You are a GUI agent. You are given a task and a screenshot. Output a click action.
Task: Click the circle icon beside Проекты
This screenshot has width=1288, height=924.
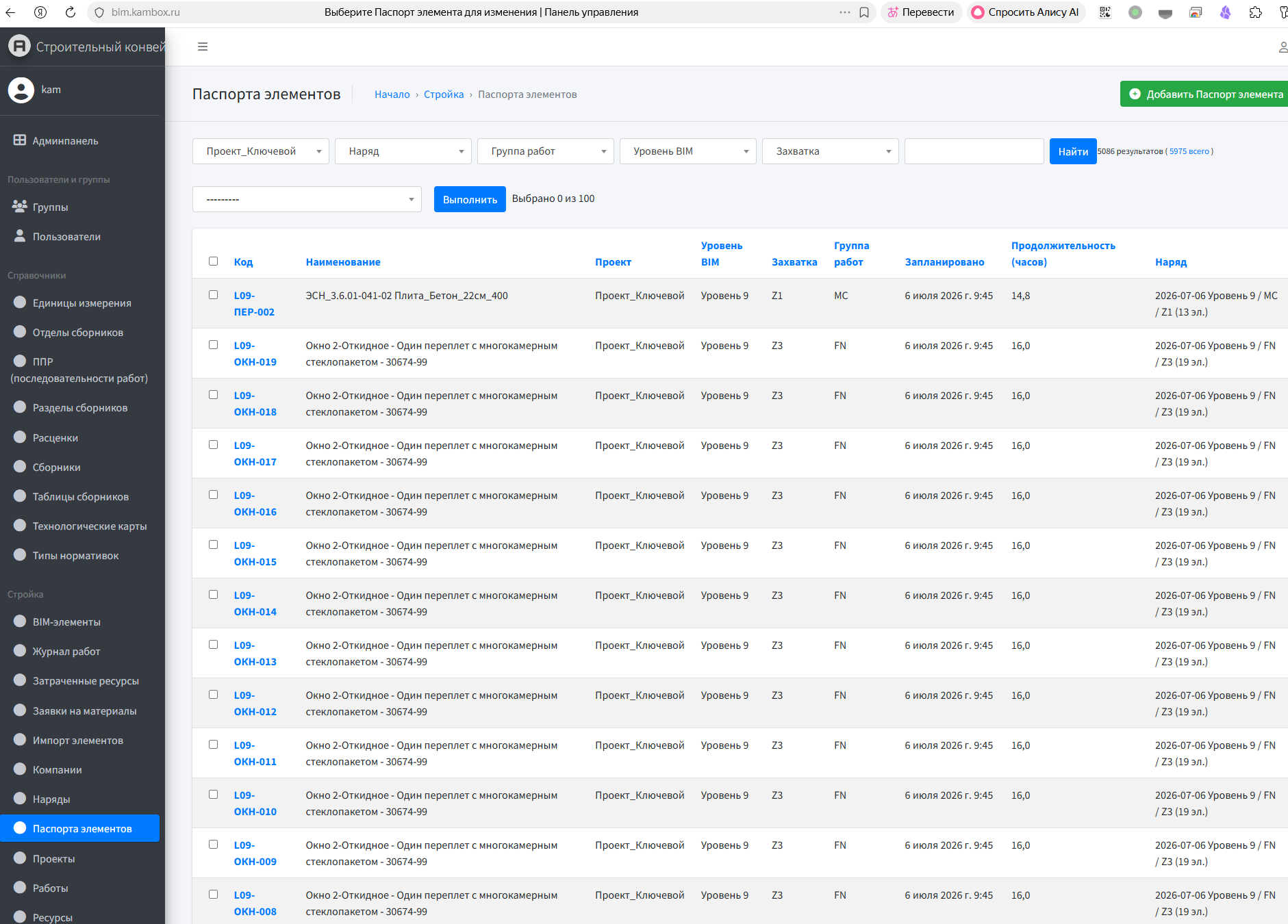[x=20, y=858]
